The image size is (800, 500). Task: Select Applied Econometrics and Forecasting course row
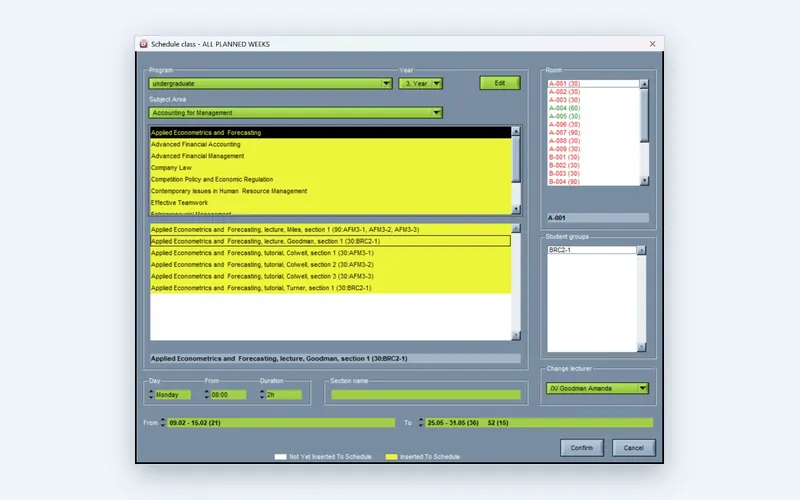pos(331,133)
